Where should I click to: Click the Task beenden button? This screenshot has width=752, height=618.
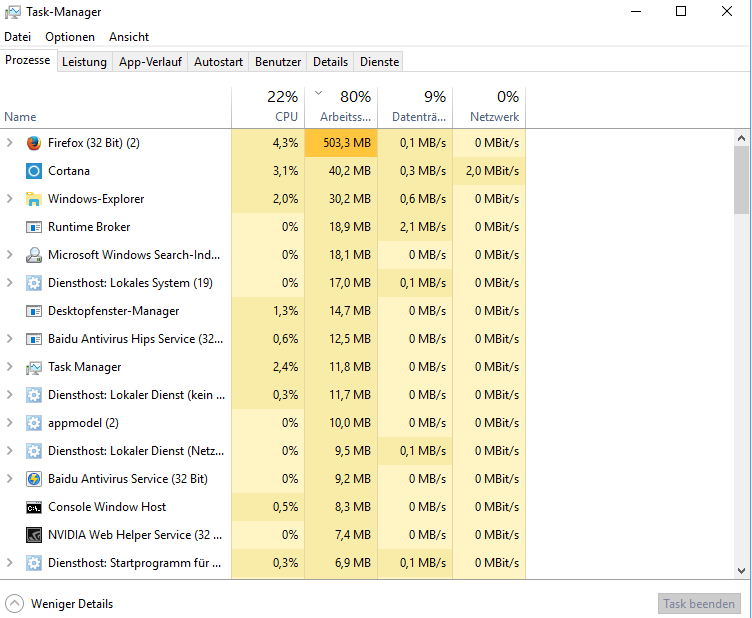699,604
